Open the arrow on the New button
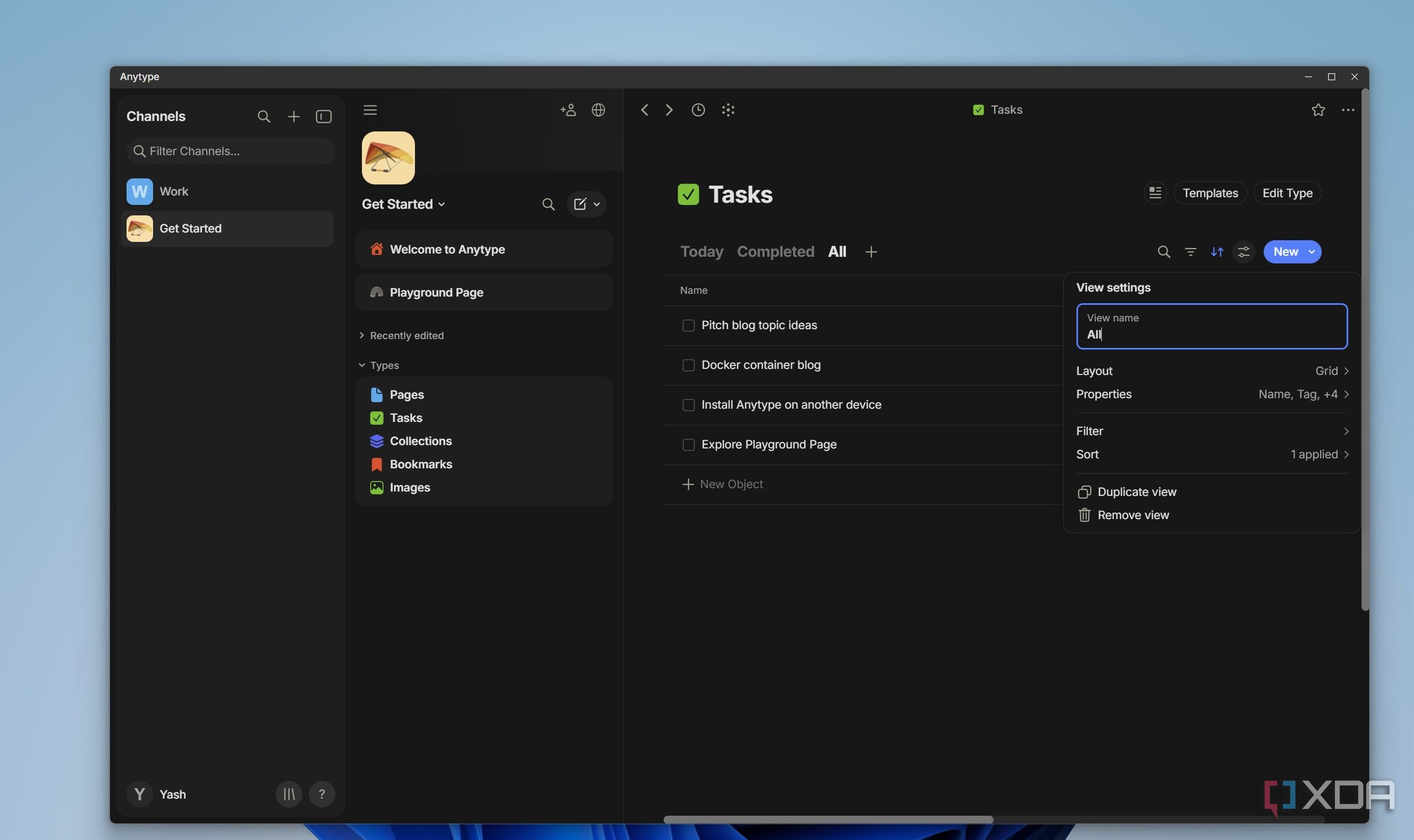 [x=1312, y=252]
